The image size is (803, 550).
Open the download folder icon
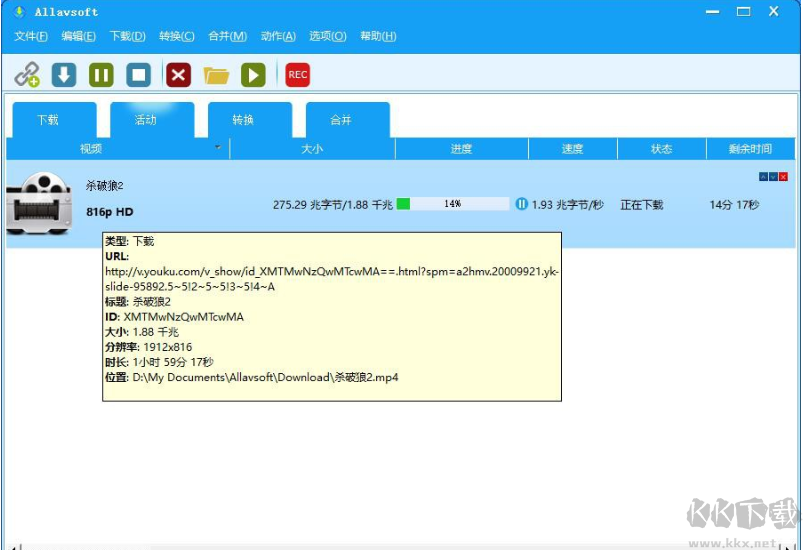(x=216, y=75)
